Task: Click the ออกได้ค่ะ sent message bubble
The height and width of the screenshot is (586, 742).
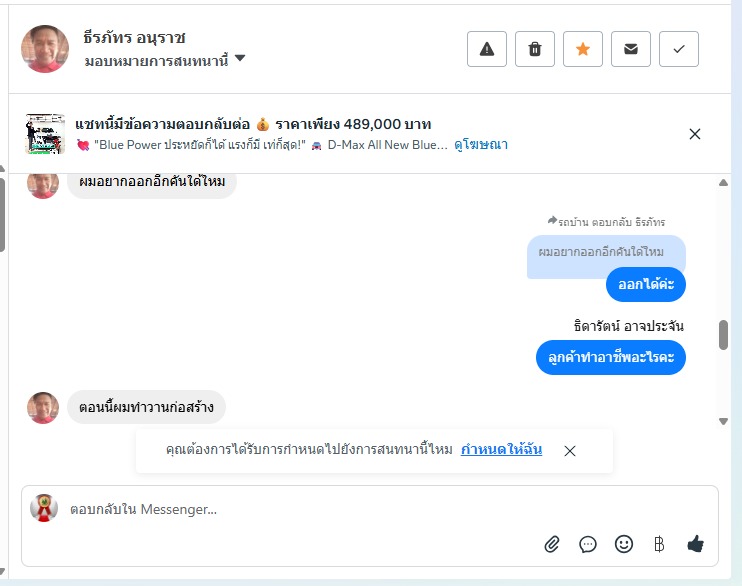Action: [x=646, y=285]
